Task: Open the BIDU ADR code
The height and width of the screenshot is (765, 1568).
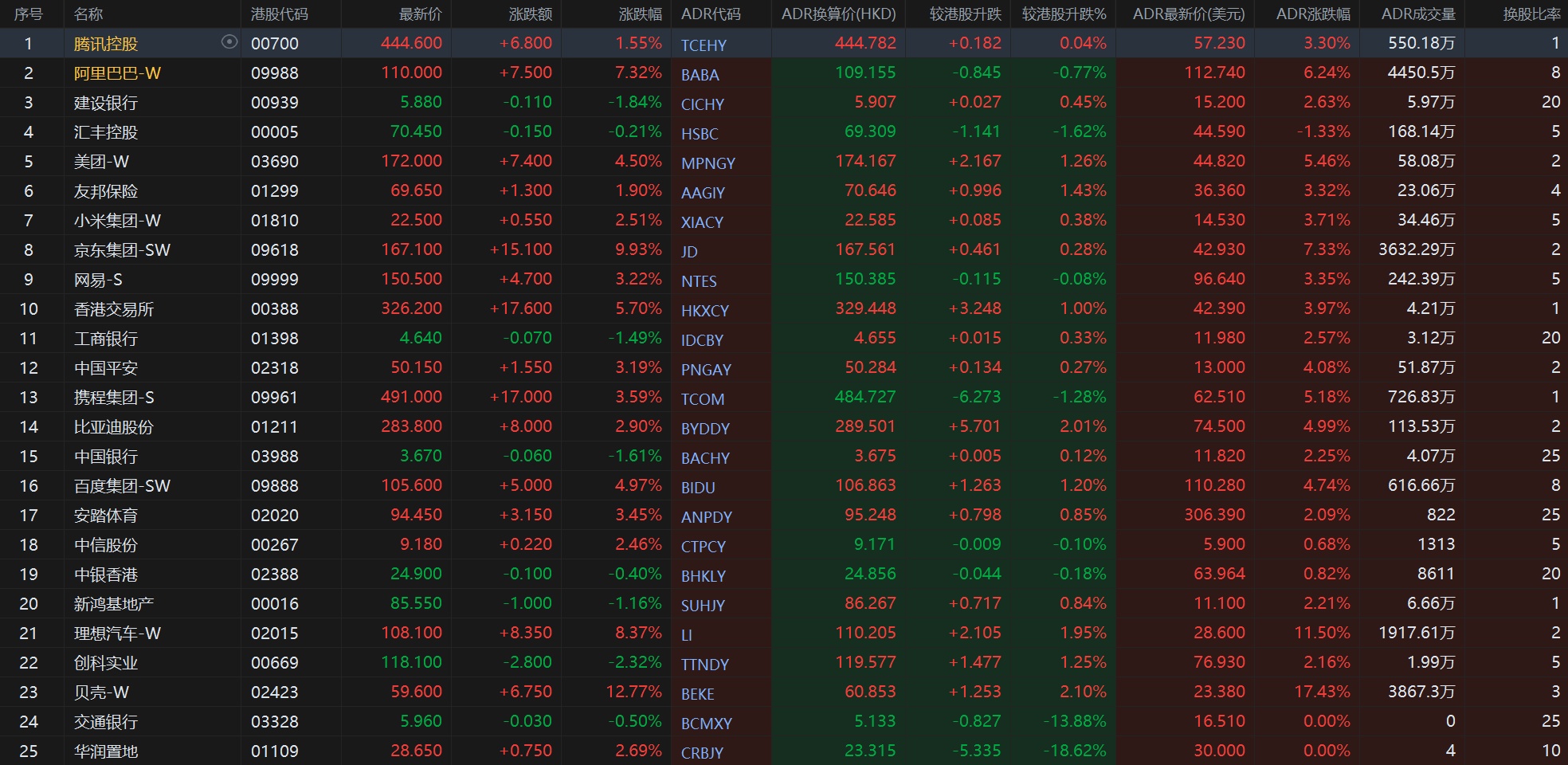Action: point(698,488)
